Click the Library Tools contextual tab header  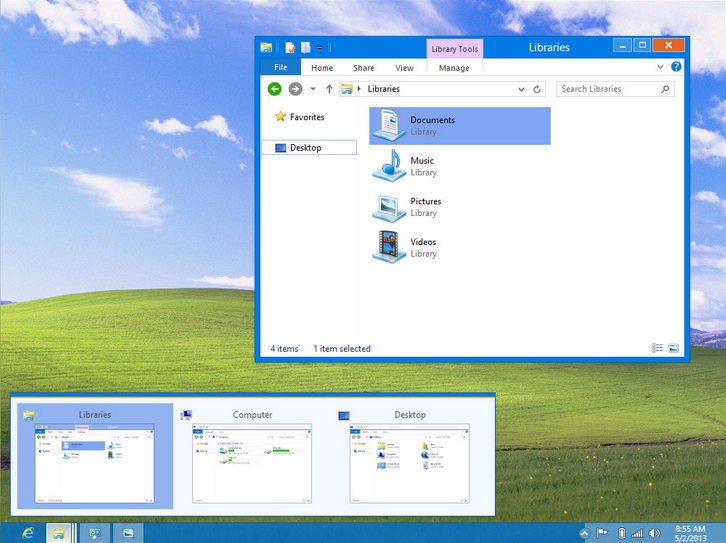pos(455,49)
